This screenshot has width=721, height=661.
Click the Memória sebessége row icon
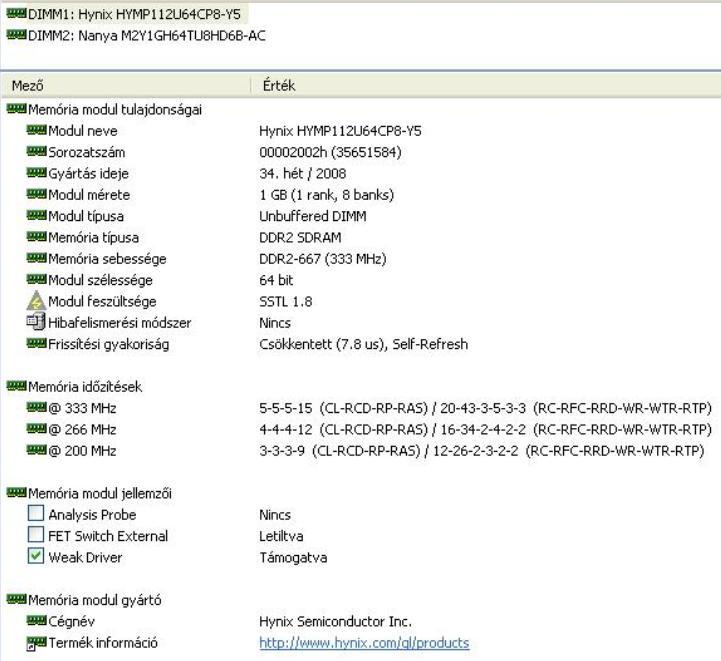click(x=36, y=258)
